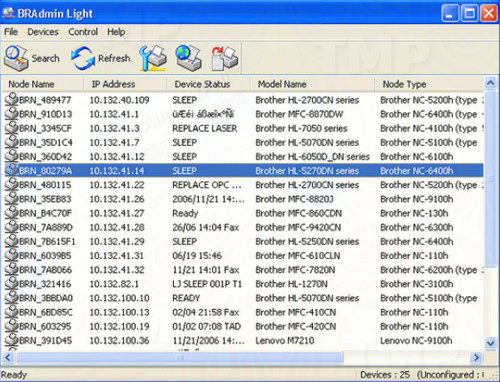Select the printer icon for BRN_35D1C4
This screenshot has height=382, width=500.
11,142
